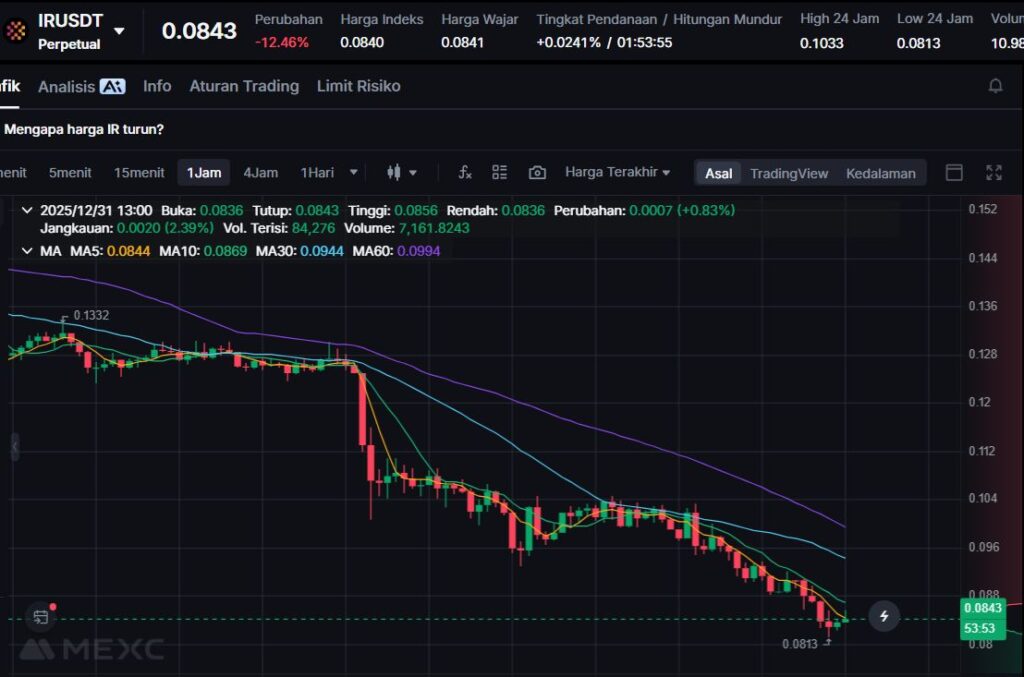The width and height of the screenshot is (1024, 677).
Task: Click the panel layout window icon
Action: pyautogui.click(x=954, y=172)
